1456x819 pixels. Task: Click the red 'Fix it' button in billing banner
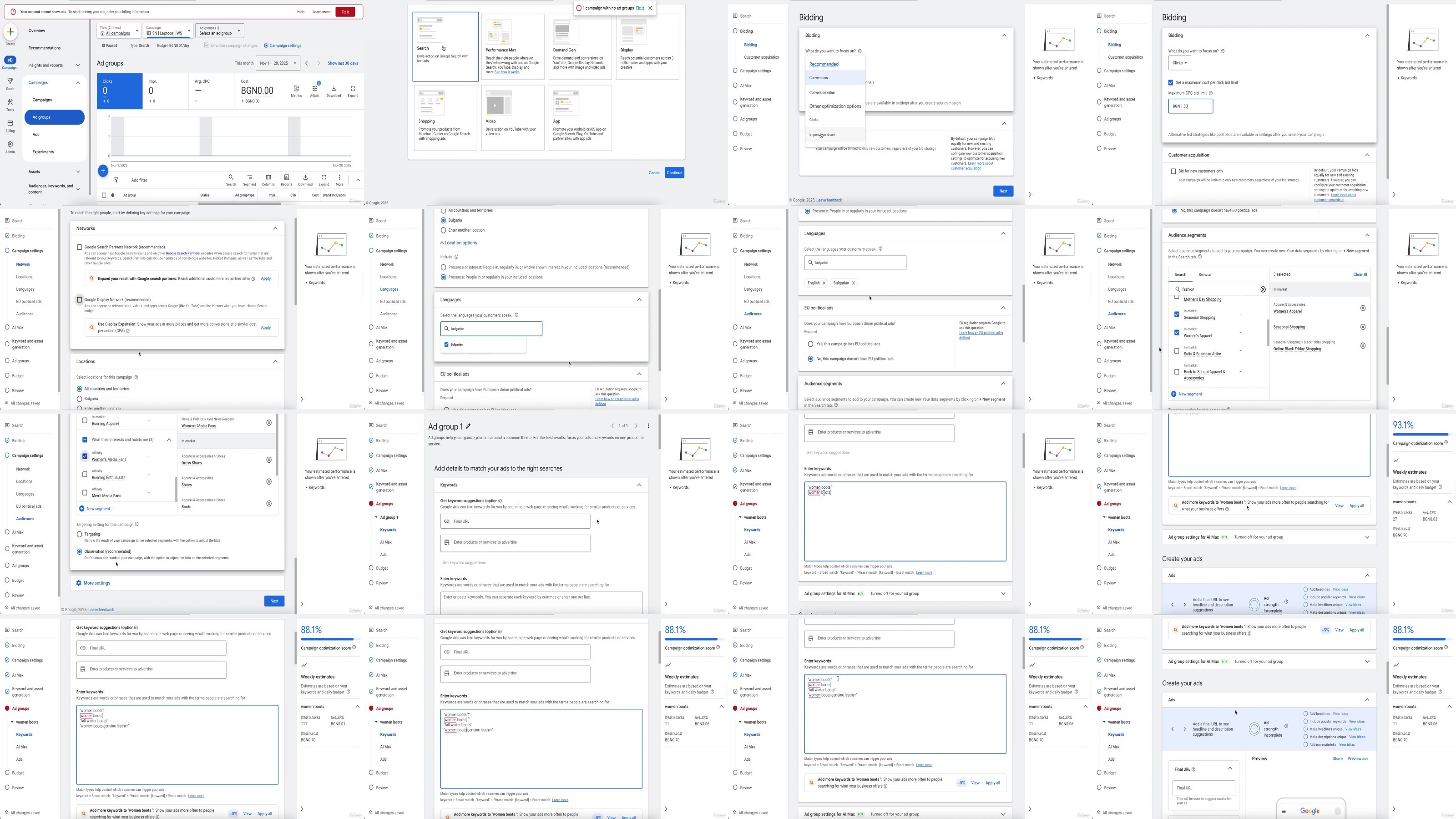[345, 12]
